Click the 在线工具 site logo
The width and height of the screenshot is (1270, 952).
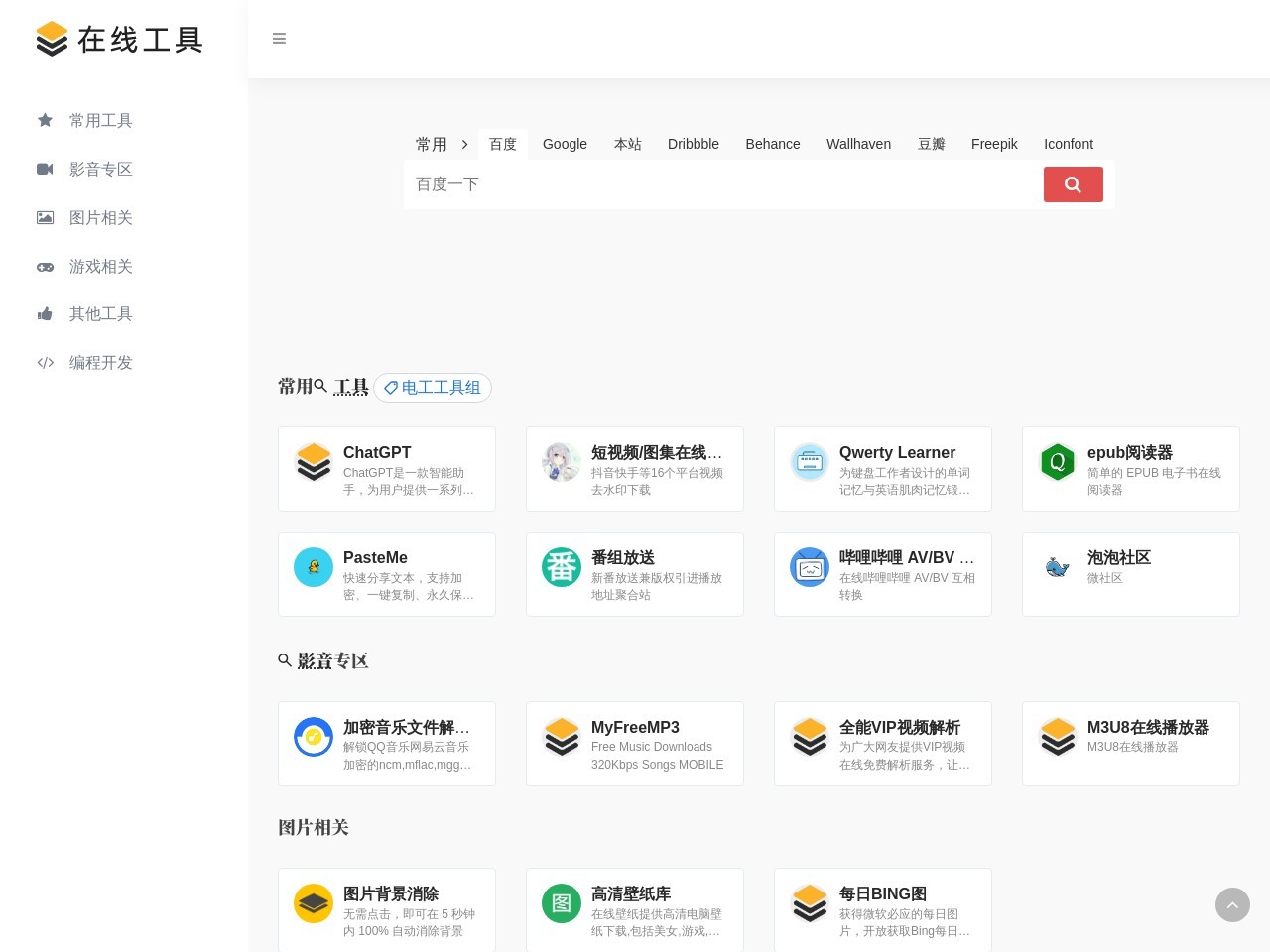119,39
